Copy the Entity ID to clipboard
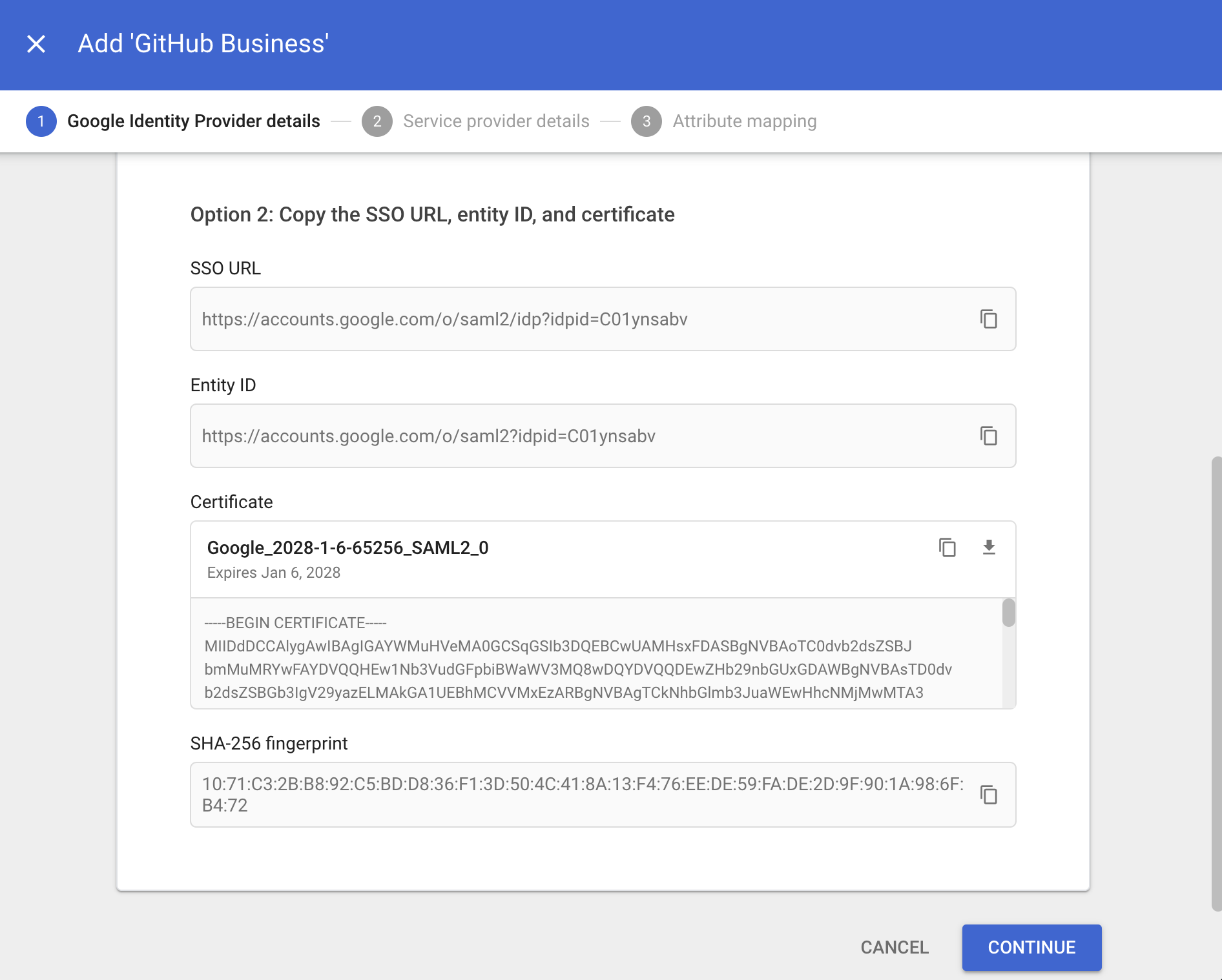 click(x=988, y=436)
